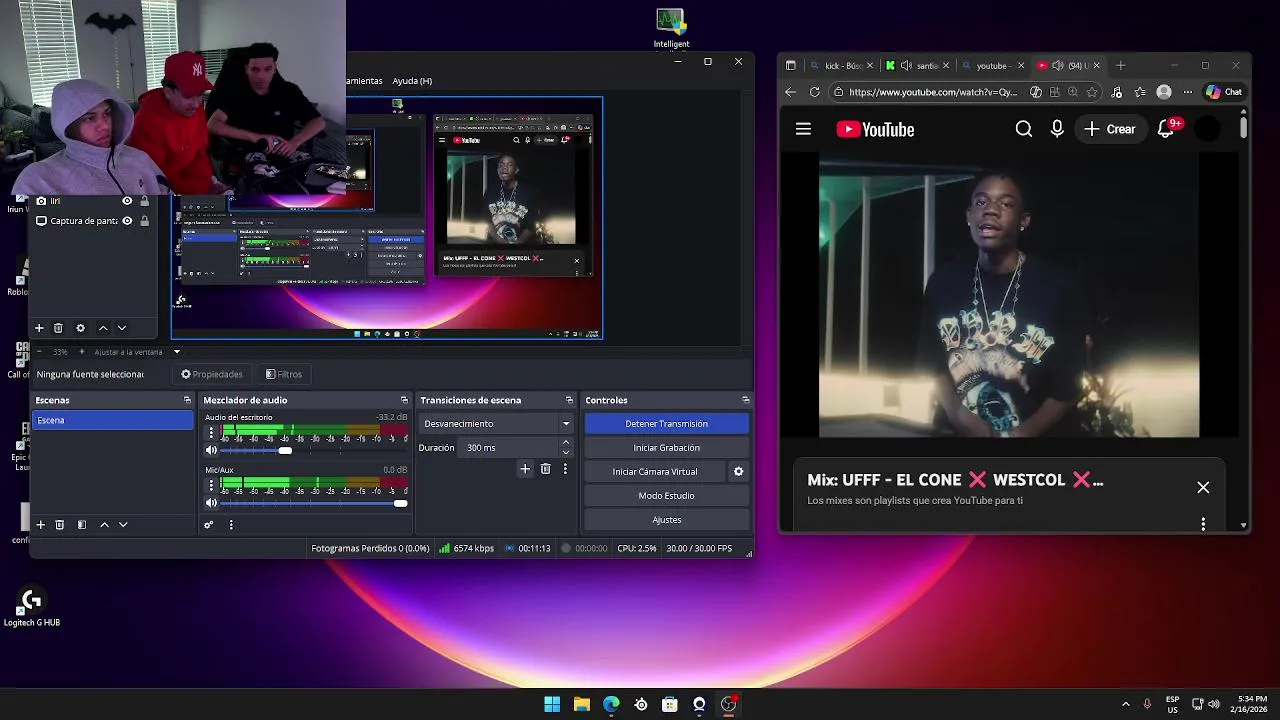Screen dimensions: 1280x720
Task: Delete the selected source with the trash icon in Sources
Action: point(58,328)
